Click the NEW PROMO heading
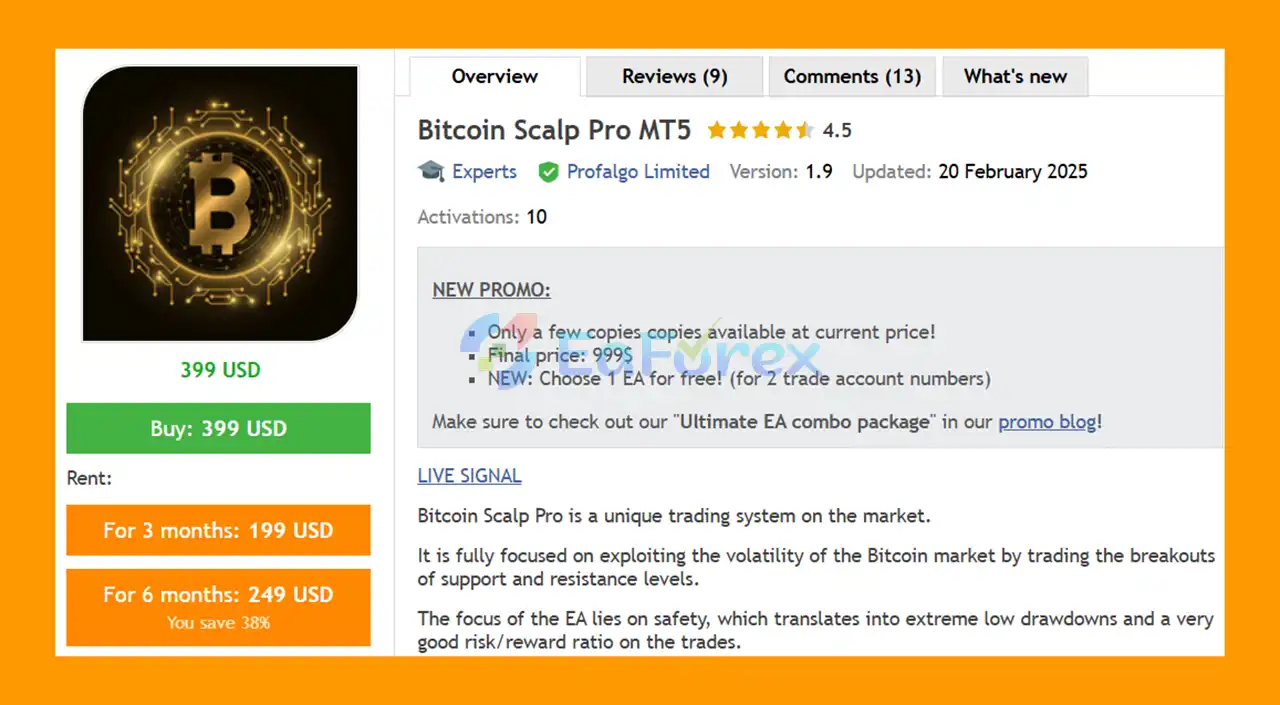 point(491,290)
